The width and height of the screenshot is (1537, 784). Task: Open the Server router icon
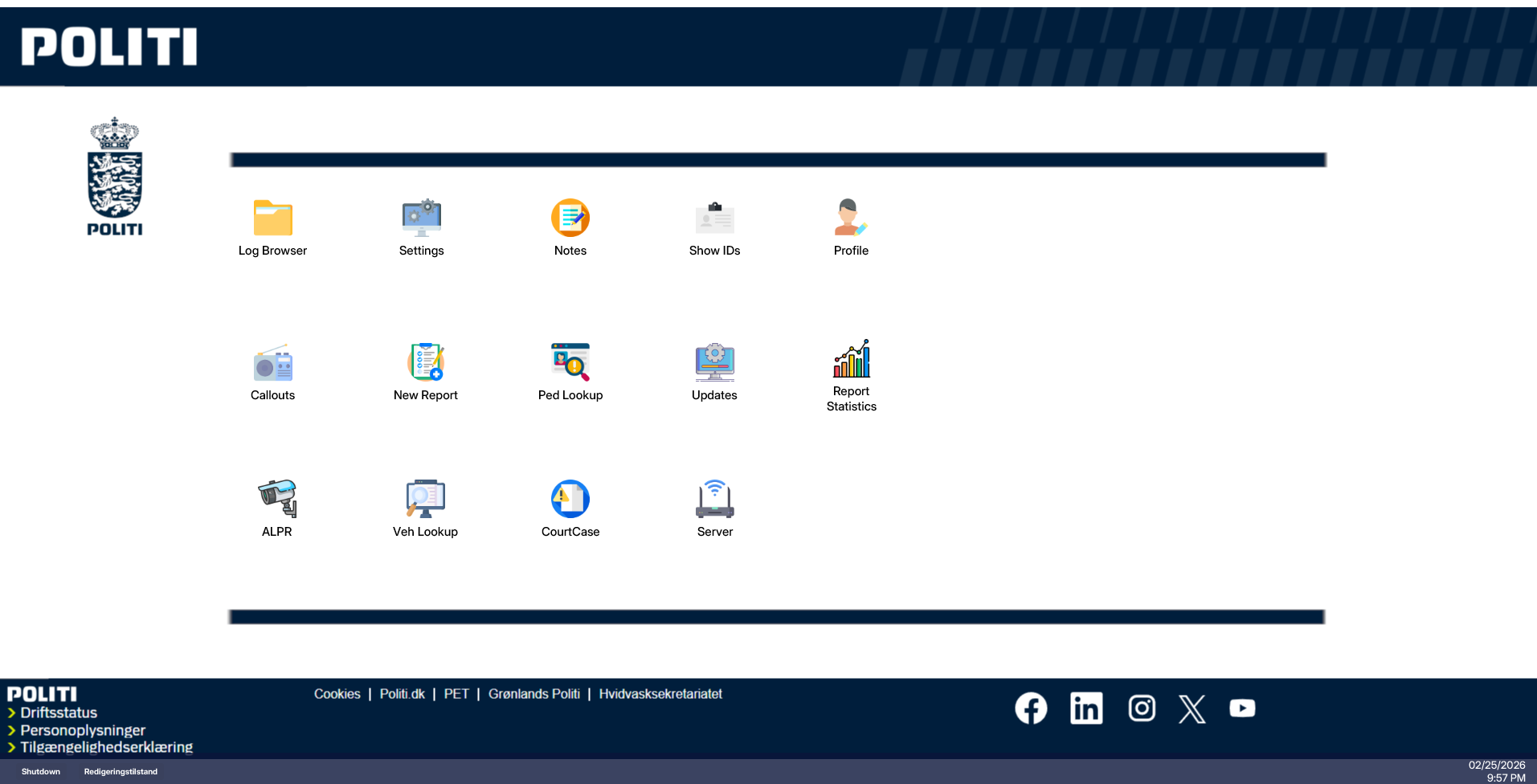(x=714, y=499)
